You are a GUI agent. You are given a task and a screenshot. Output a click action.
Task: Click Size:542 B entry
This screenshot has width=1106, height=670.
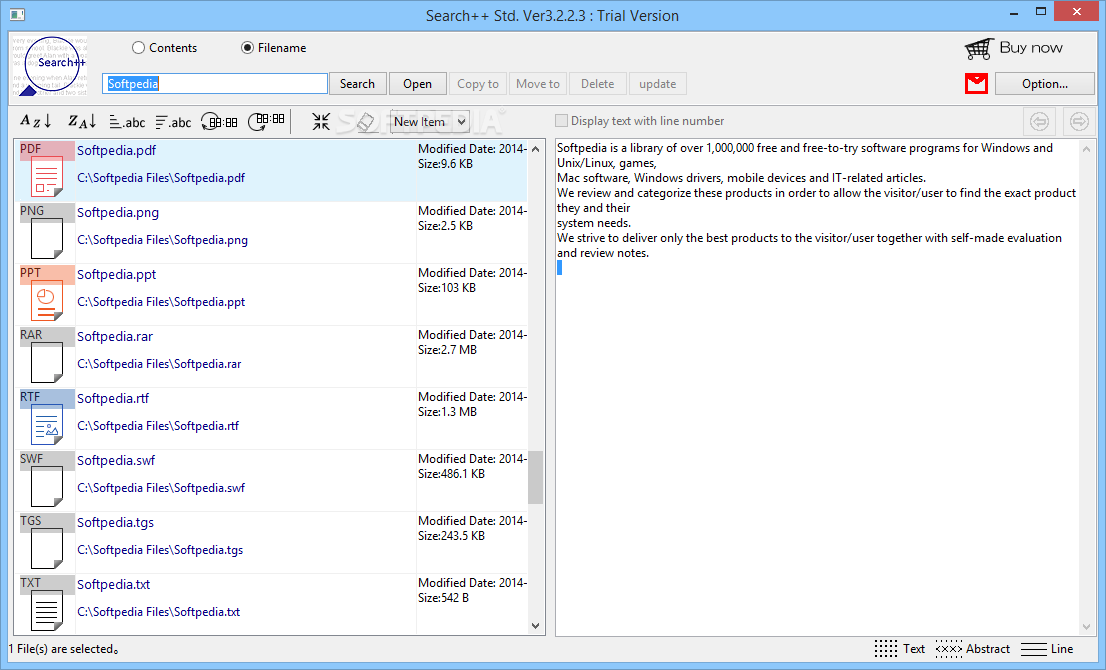pos(443,598)
